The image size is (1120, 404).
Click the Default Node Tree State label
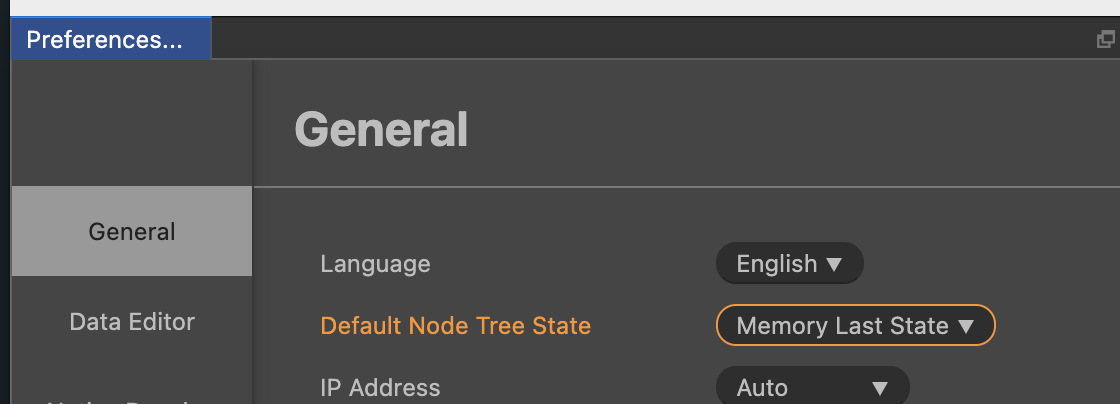click(455, 326)
